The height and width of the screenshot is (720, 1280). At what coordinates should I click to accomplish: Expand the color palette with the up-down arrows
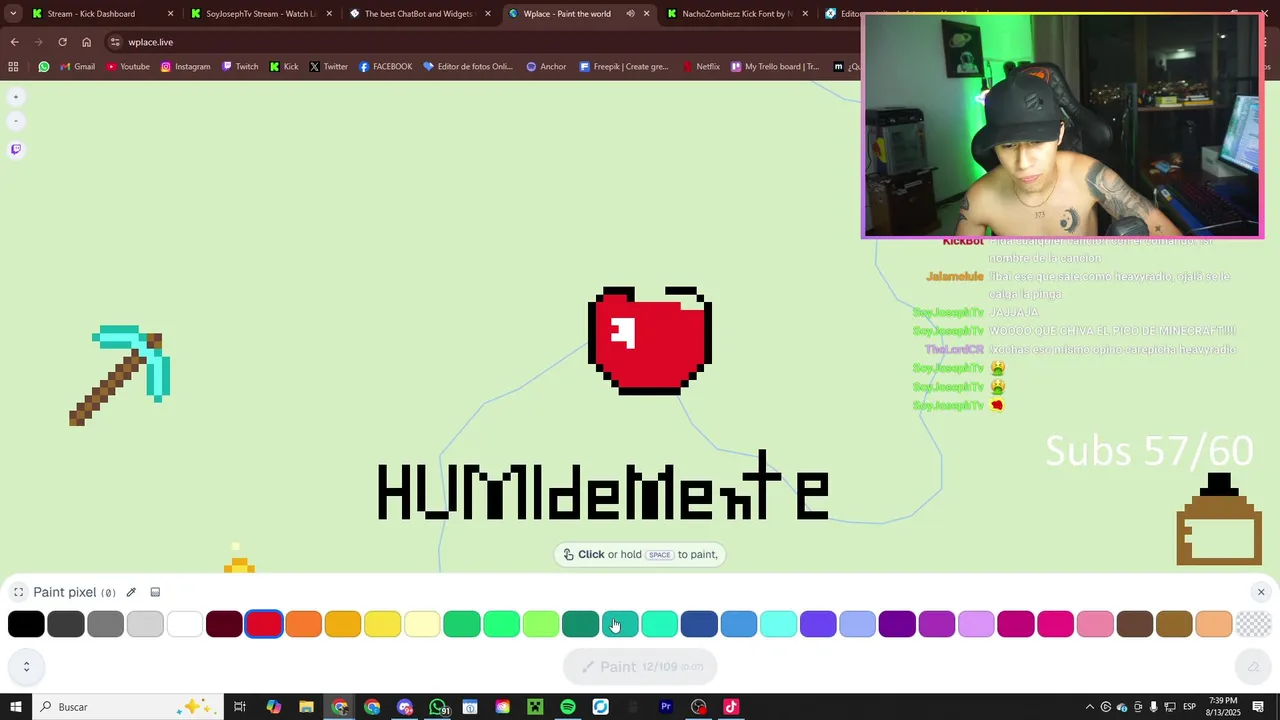[26, 667]
